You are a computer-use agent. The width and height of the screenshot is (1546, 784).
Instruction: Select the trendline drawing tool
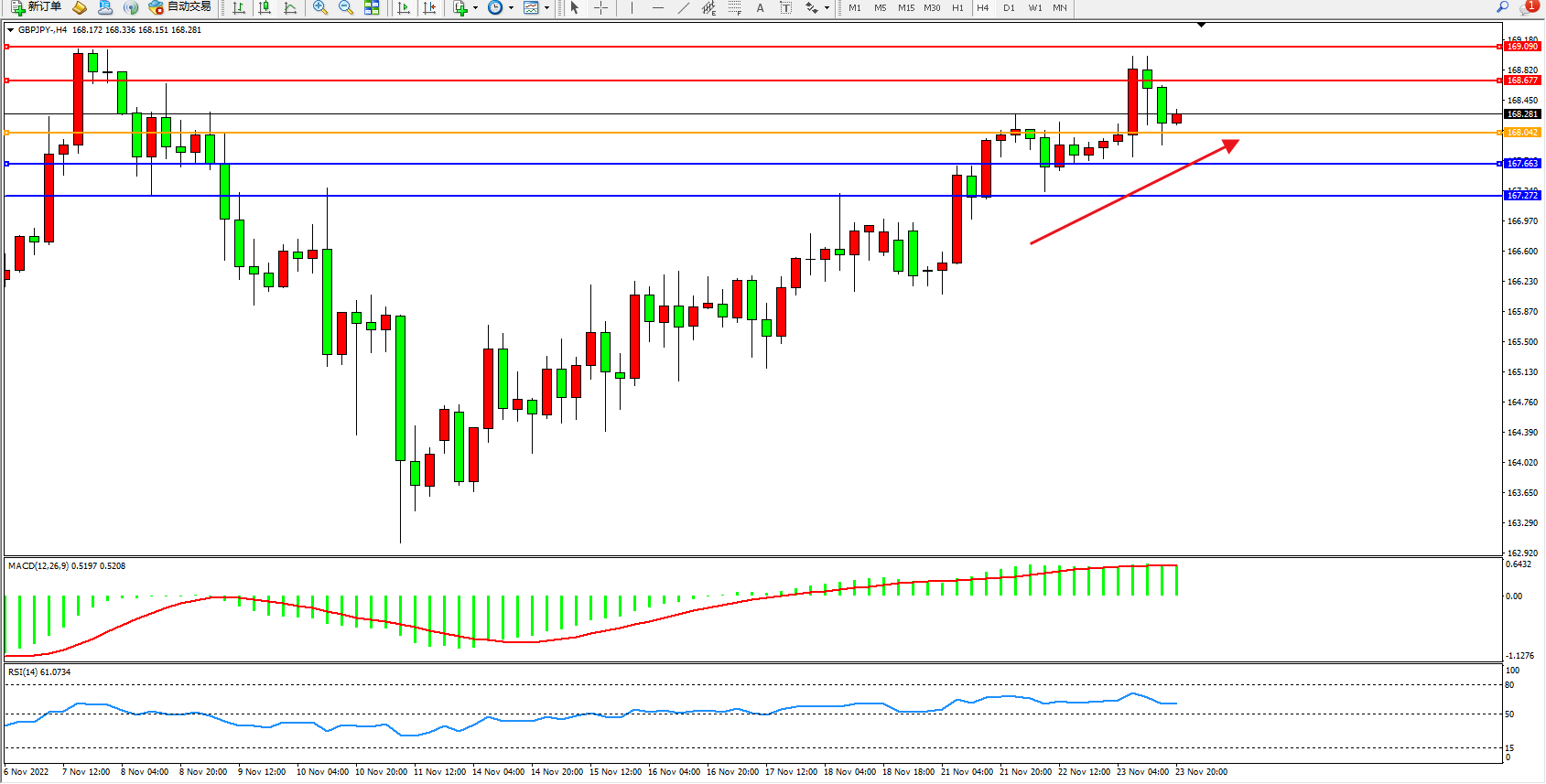pyautogui.click(x=683, y=7)
